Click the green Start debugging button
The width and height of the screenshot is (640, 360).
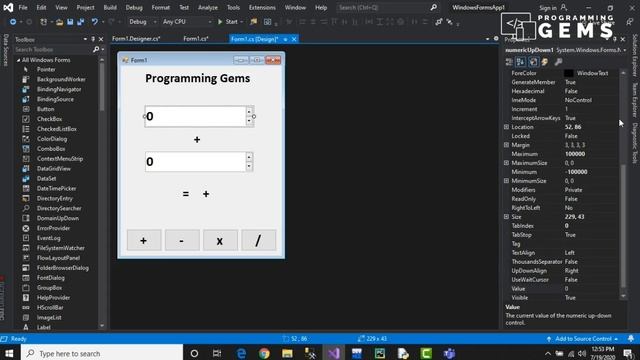229,22
